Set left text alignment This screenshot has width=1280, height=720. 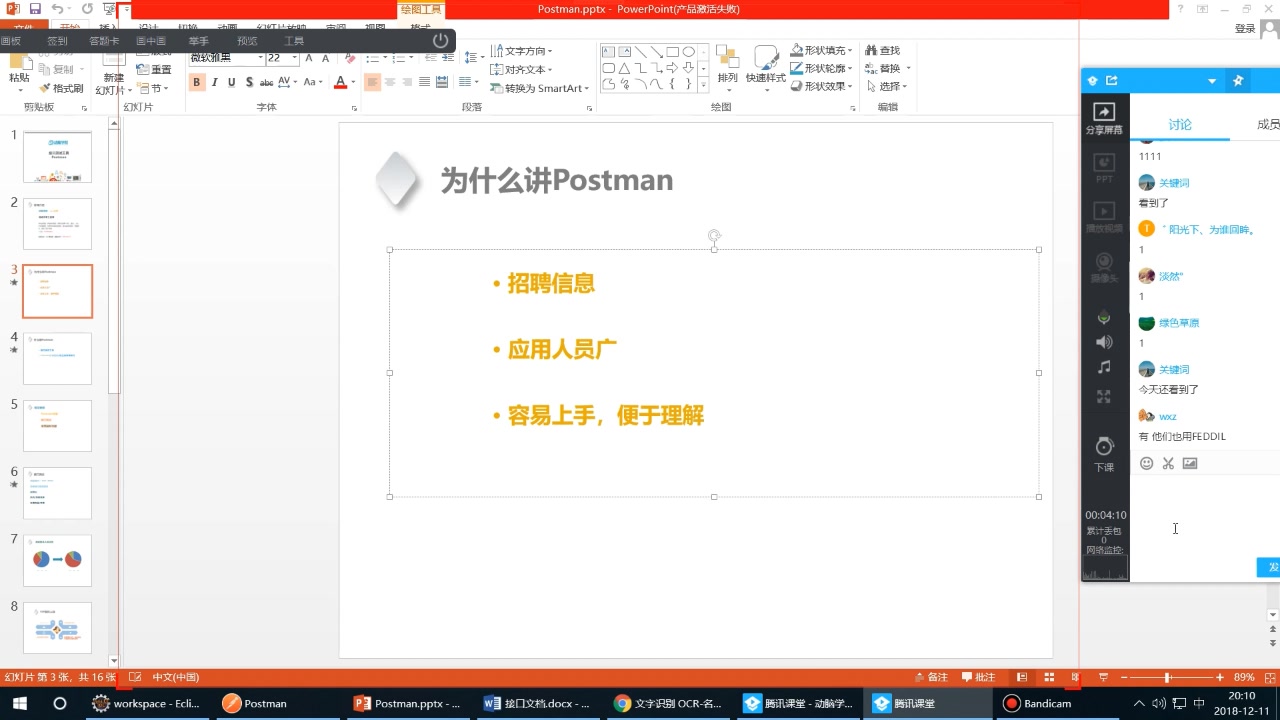coord(373,82)
